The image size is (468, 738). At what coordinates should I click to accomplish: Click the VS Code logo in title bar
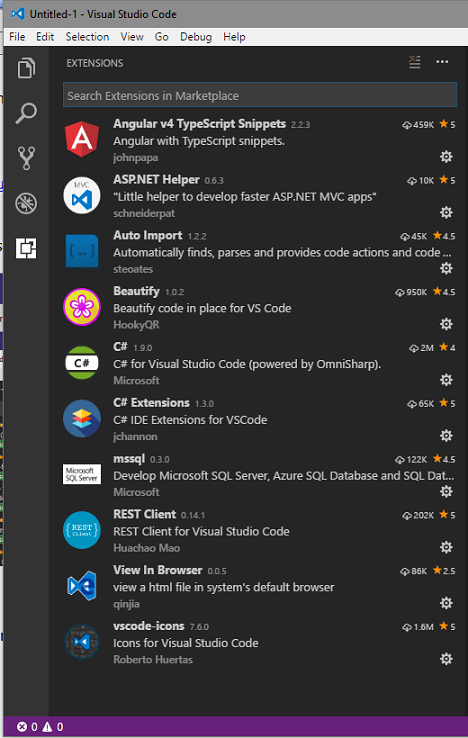(18, 14)
